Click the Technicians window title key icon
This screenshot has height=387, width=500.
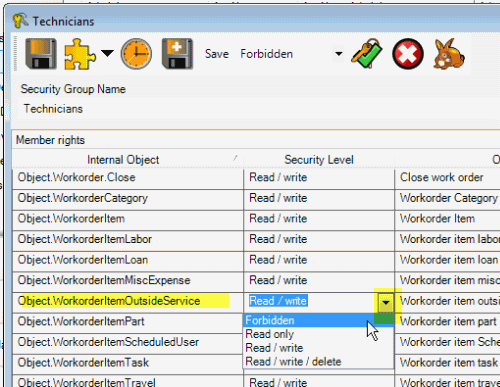click(21, 21)
